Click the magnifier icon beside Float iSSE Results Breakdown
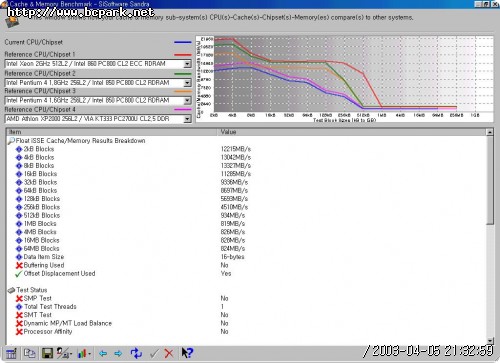The width and height of the screenshot is (500, 363). pos(11,141)
